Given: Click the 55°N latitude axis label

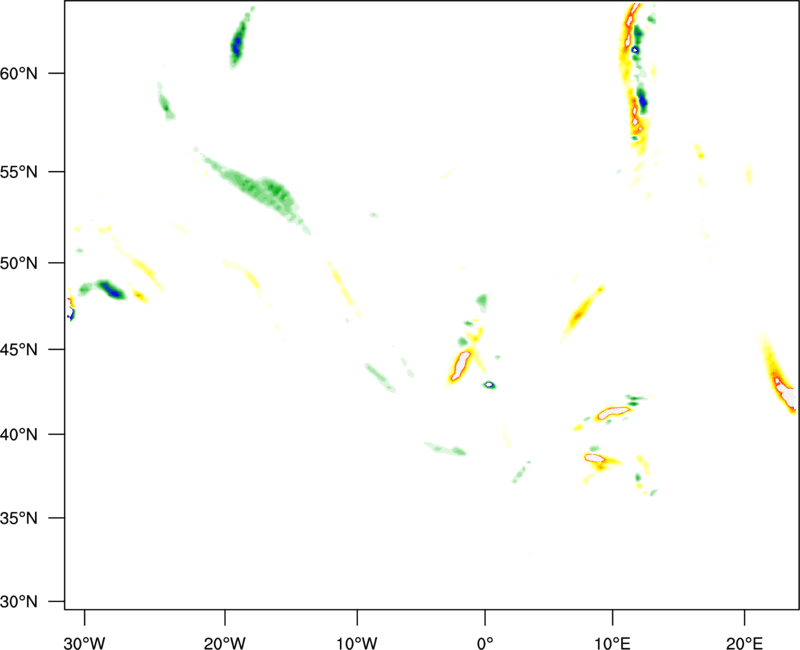Looking at the screenshot, I should click(x=19, y=172).
